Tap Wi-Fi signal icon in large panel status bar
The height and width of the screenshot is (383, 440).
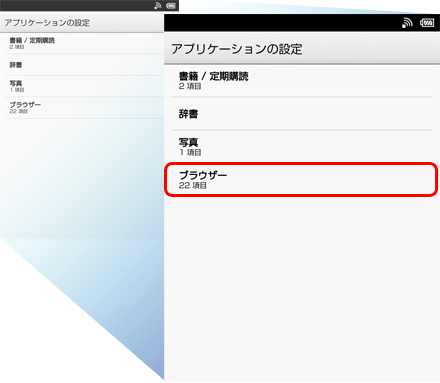point(407,23)
